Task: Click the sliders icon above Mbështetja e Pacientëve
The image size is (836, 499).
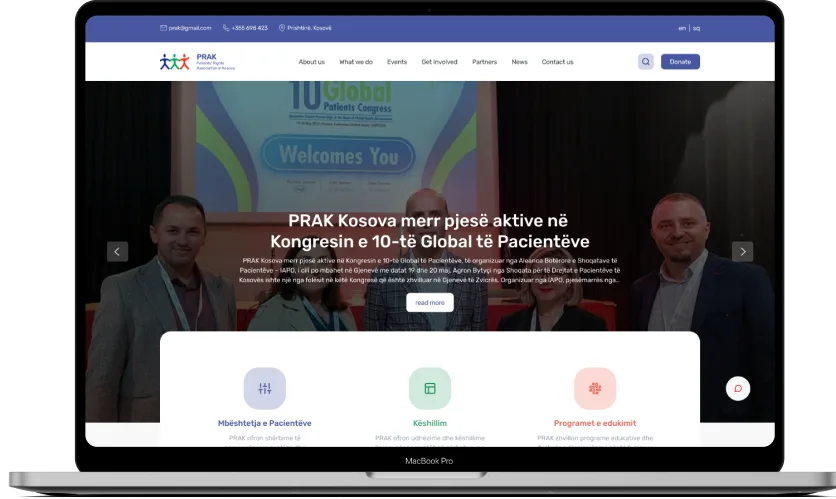Action: click(x=265, y=388)
